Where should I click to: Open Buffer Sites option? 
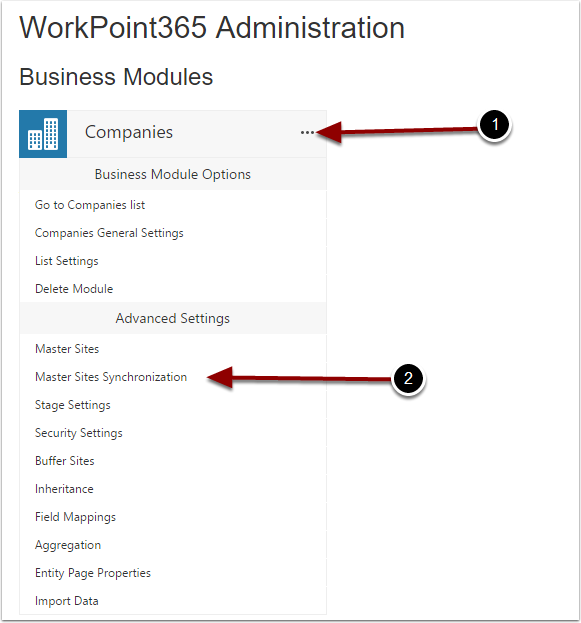[x=65, y=461]
